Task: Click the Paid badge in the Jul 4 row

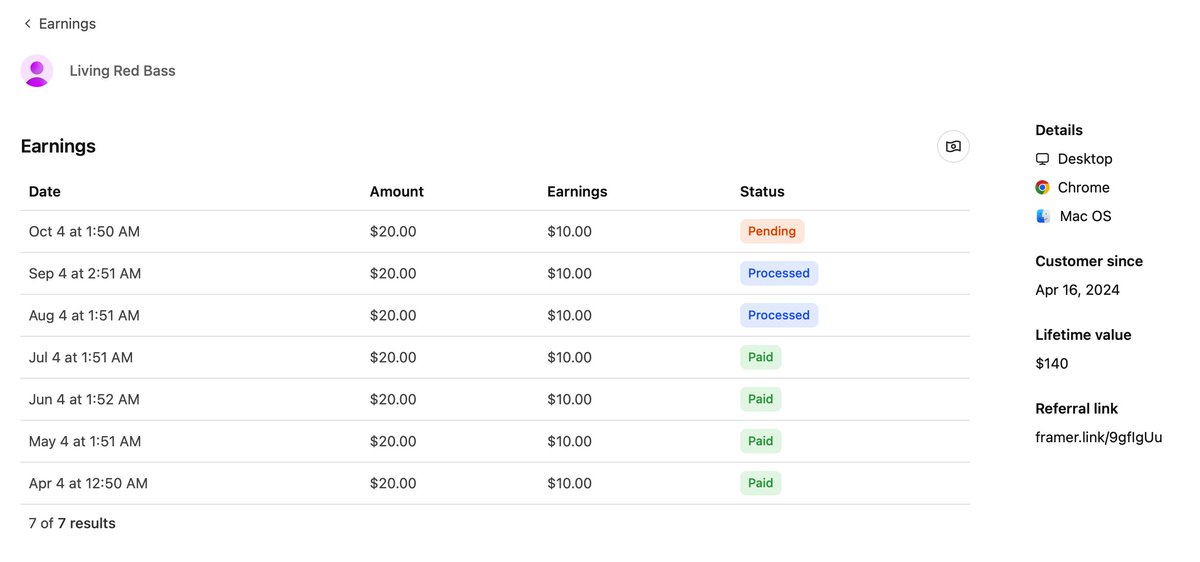Action: click(760, 358)
